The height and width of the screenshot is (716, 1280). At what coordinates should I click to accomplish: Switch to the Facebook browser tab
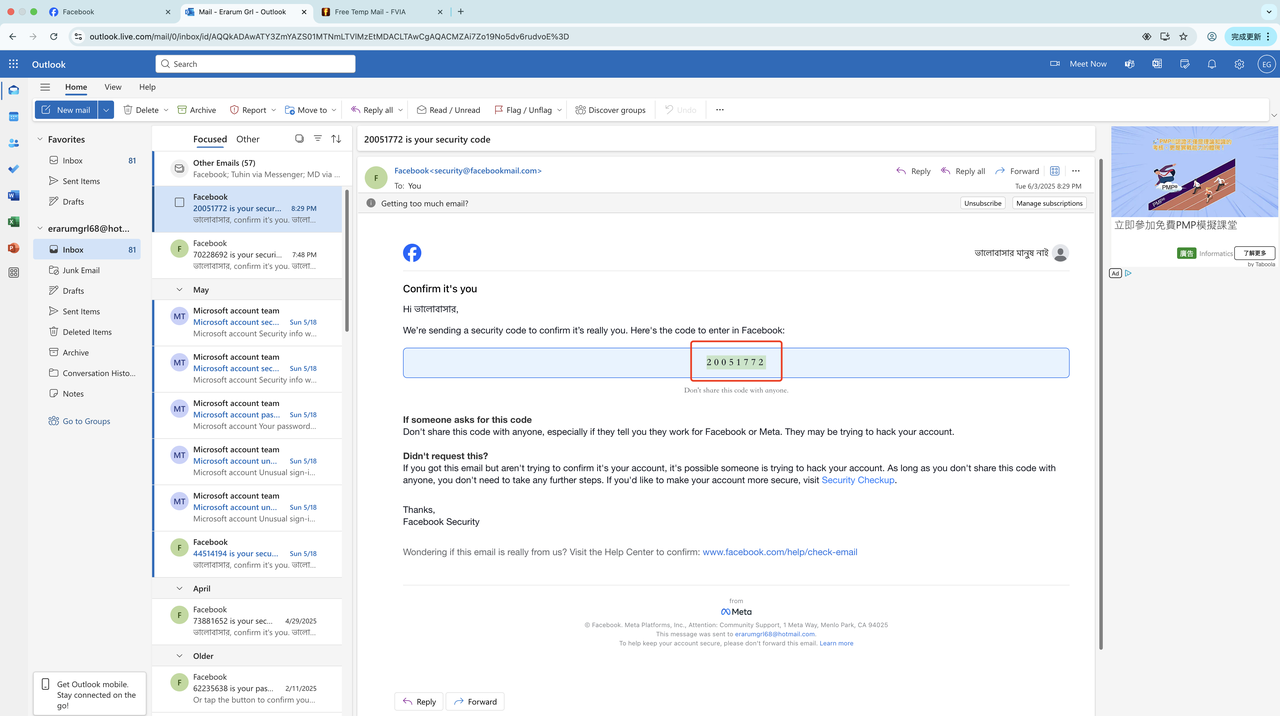pos(110,12)
